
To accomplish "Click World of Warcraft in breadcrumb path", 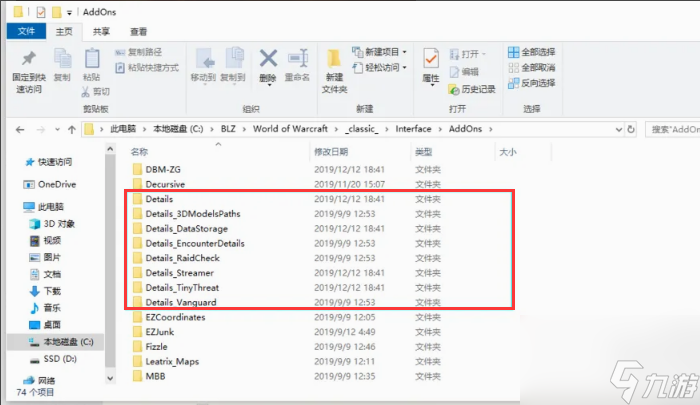I will (290, 129).
